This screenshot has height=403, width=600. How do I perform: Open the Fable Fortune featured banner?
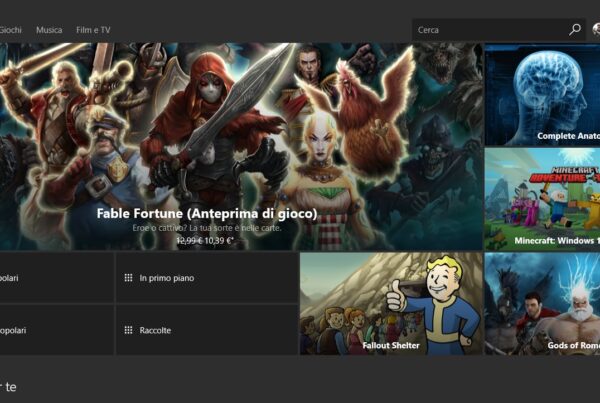pos(240,130)
